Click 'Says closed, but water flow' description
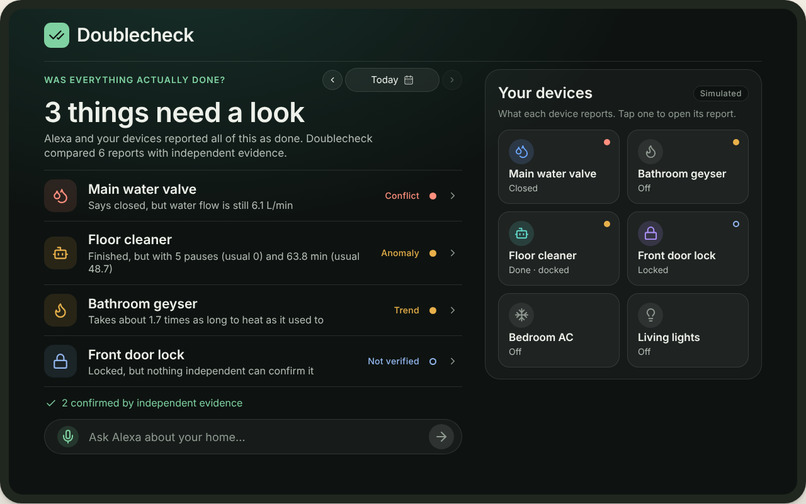Viewport: 806px width, 504px height. click(x=190, y=205)
